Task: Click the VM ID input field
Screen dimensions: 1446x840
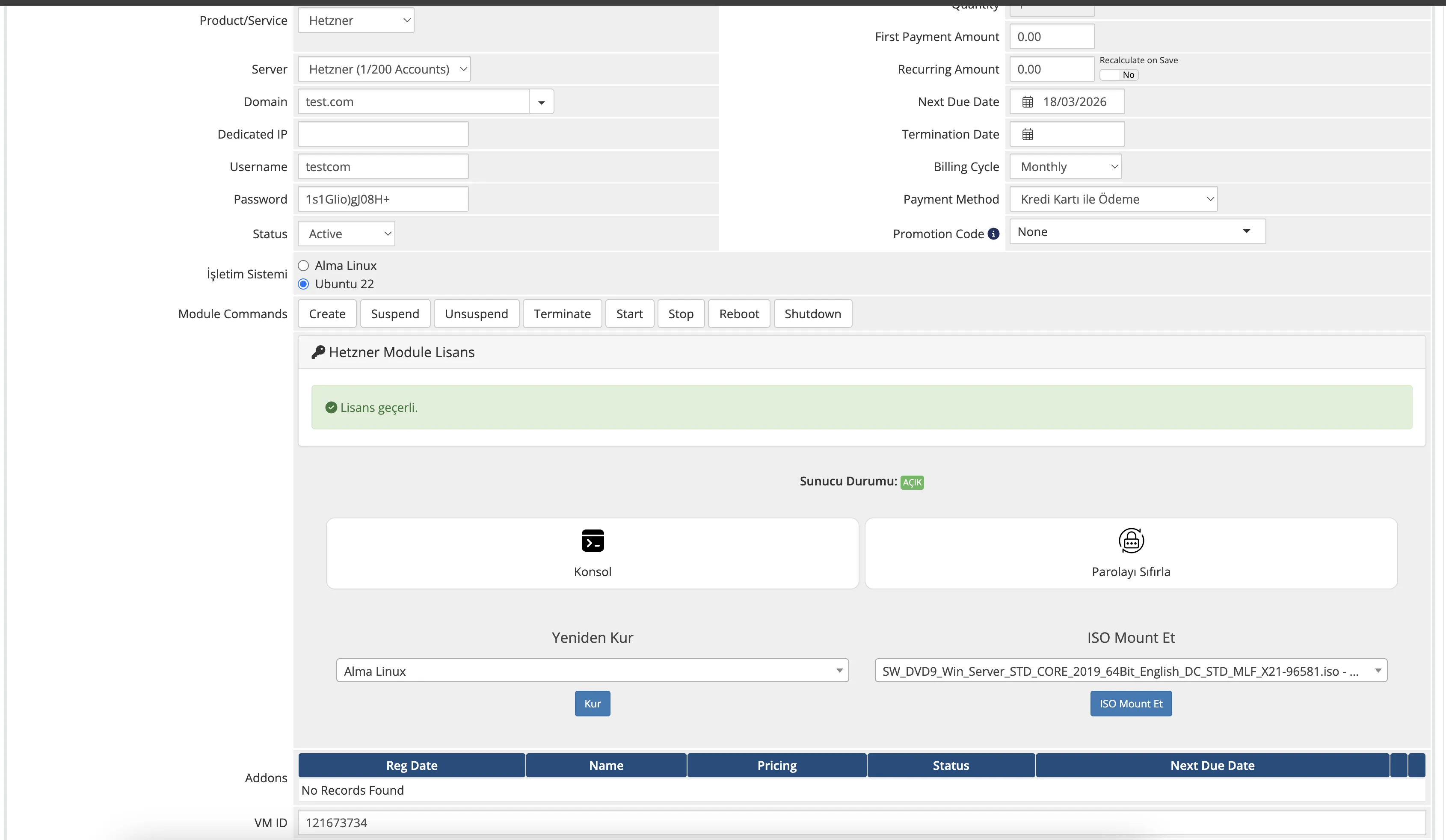Action: [x=861, y=823]
